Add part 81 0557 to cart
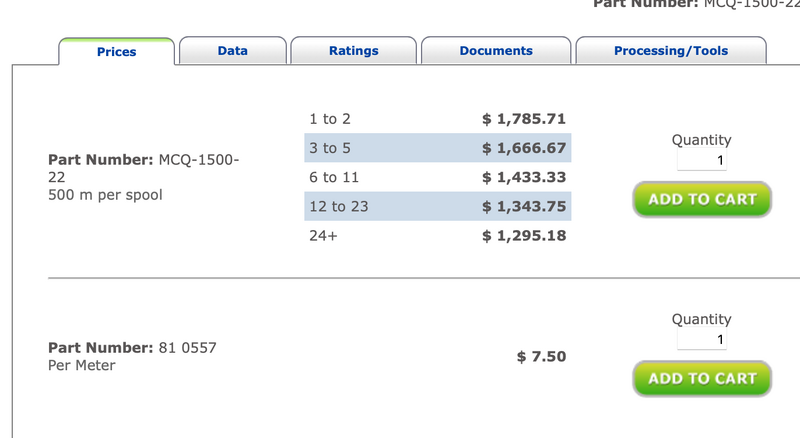Viewport: 800px width, 438px height. 702,378
